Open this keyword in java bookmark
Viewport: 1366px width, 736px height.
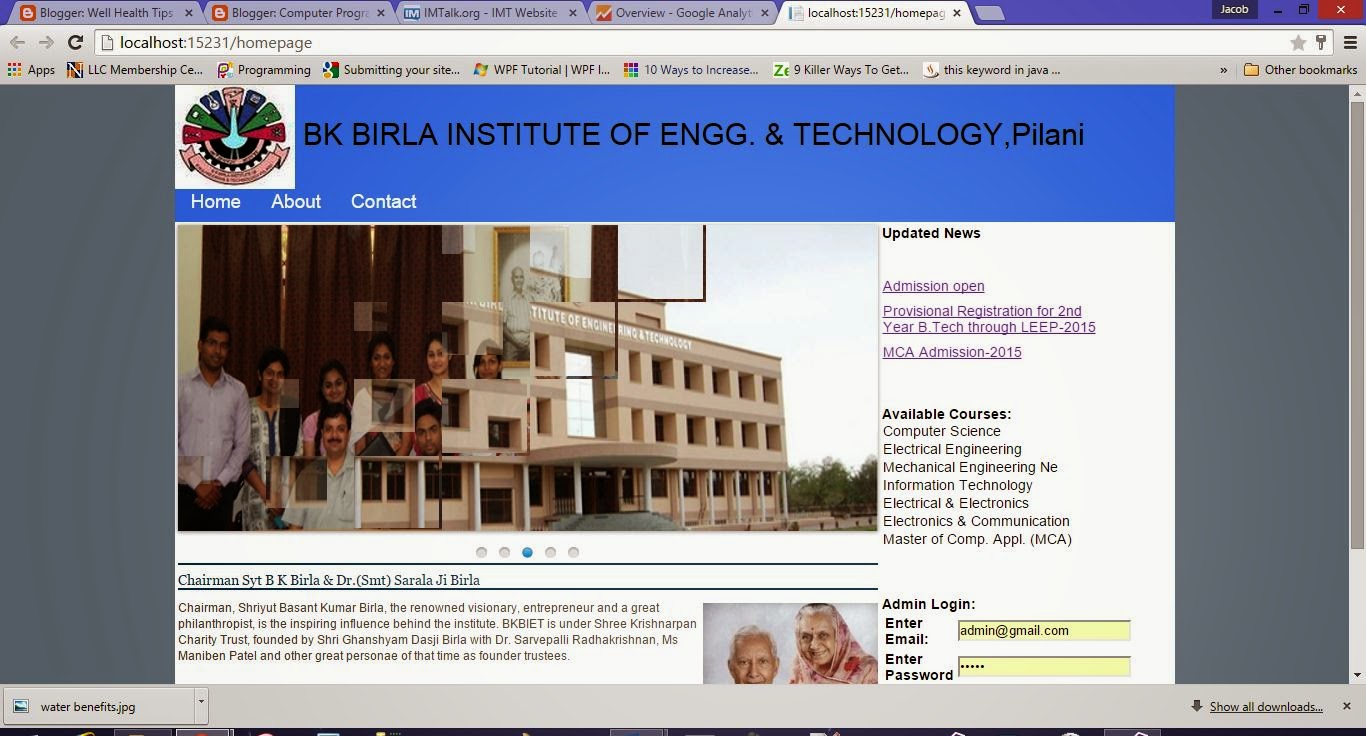992,70
